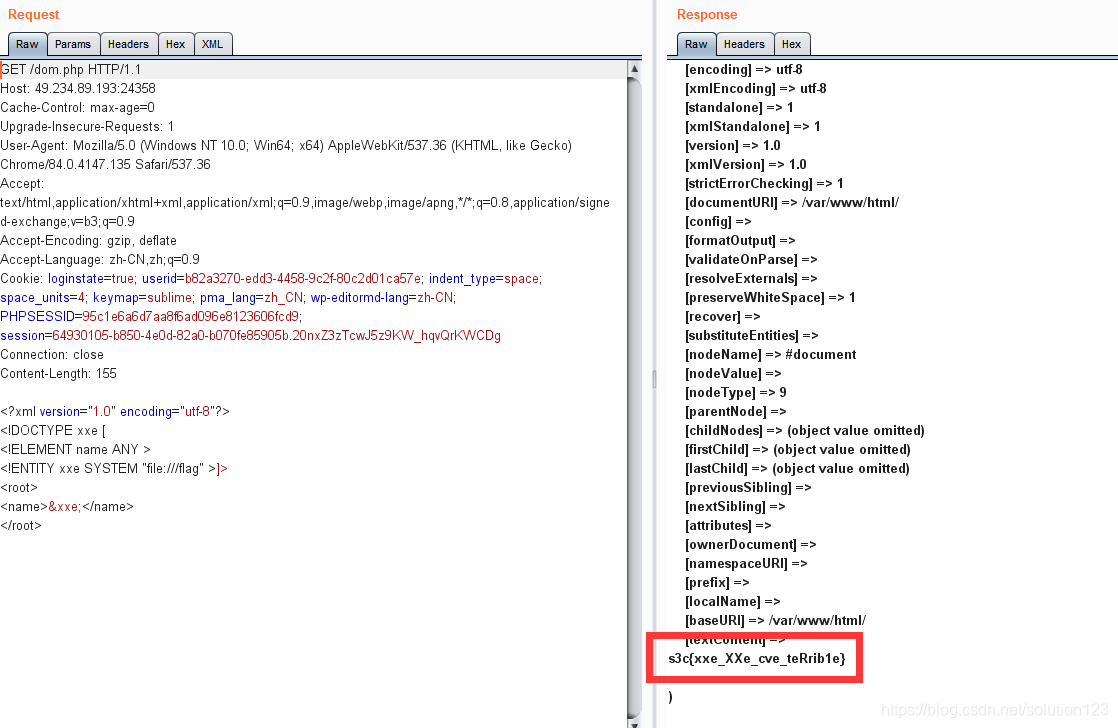The width and height of the screenshot is (1118, 728).
Task: Click the [preserveWhiteSpace] => 1 line
Action: tap(770, 297)
